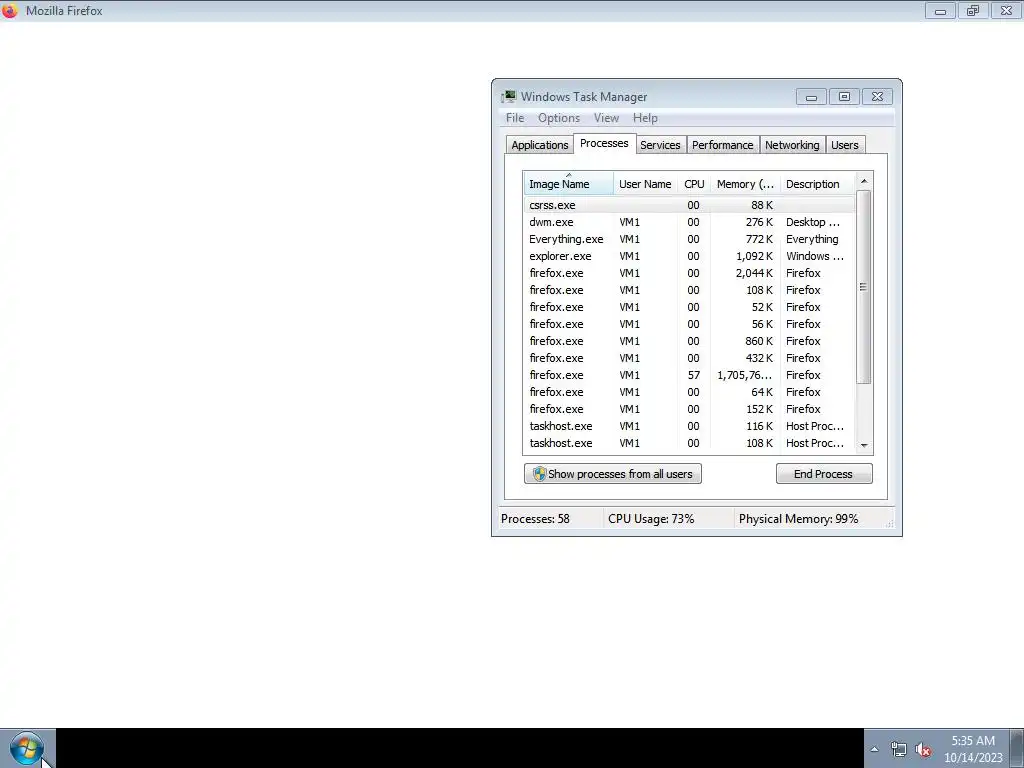Click the Firefox logo in title bar
The height and width of the screenshot is (768, 1024).
10,10
